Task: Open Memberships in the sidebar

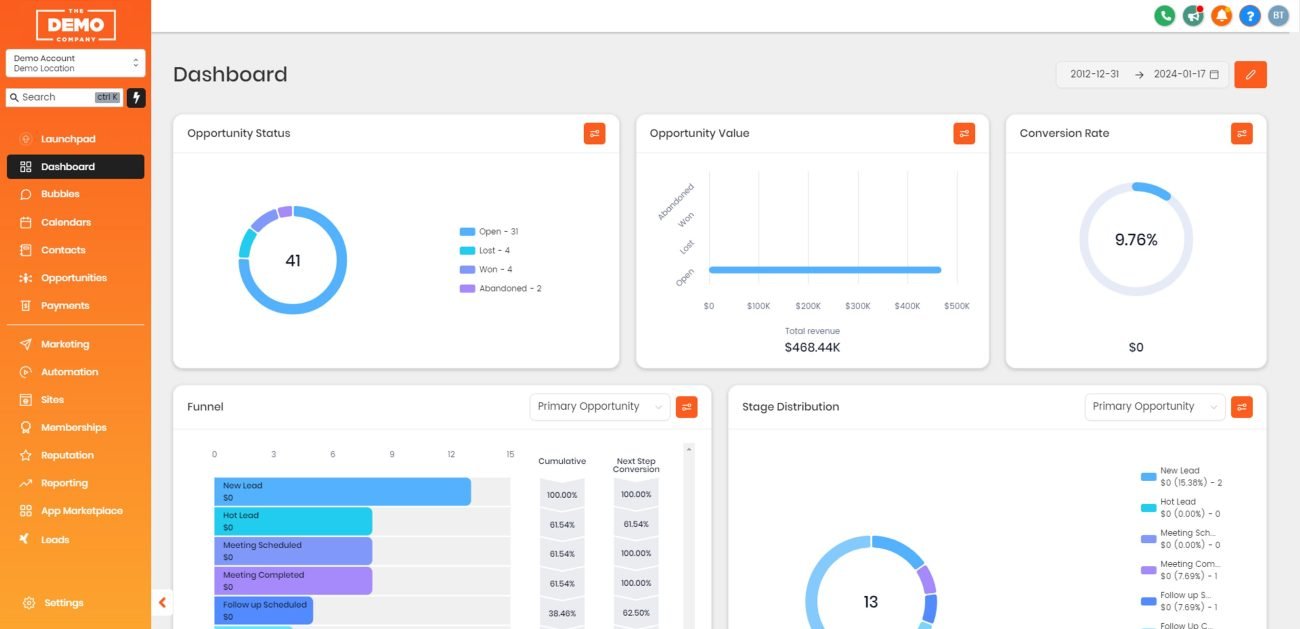Action: coord(75,427)
